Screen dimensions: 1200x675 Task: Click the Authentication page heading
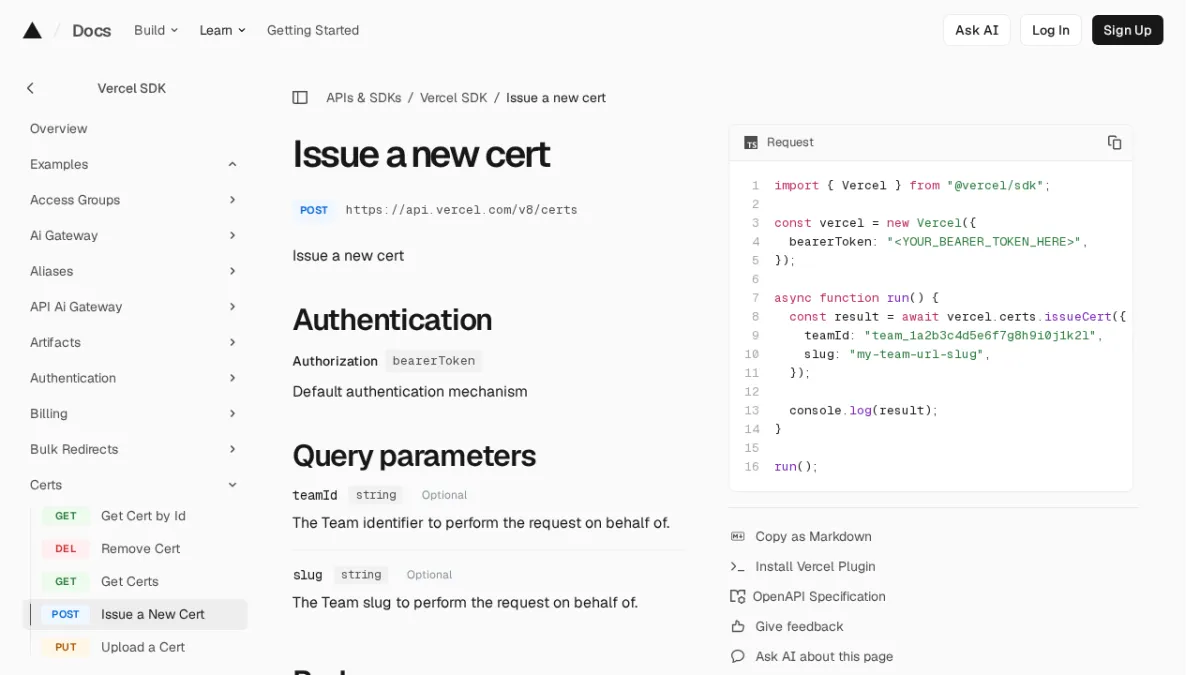392,320
